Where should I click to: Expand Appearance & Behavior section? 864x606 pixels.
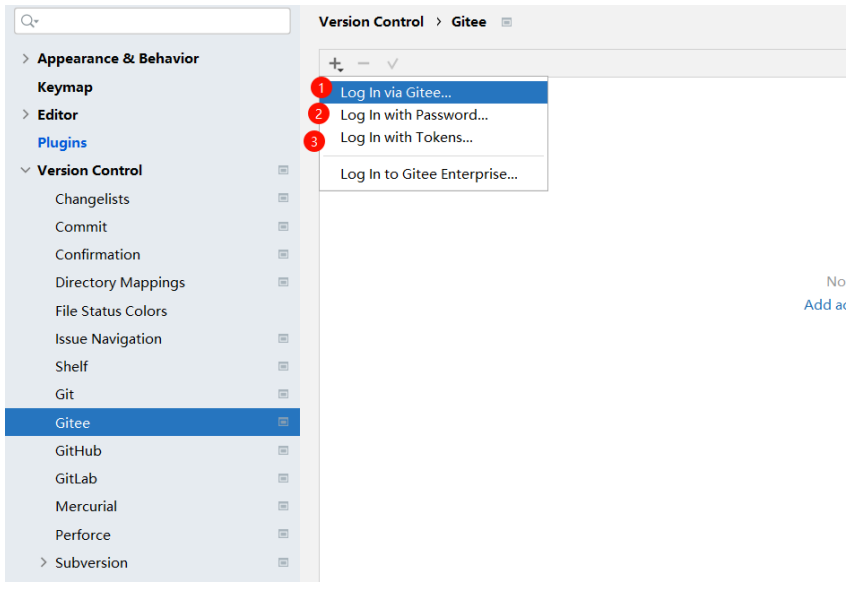[25, 58]
